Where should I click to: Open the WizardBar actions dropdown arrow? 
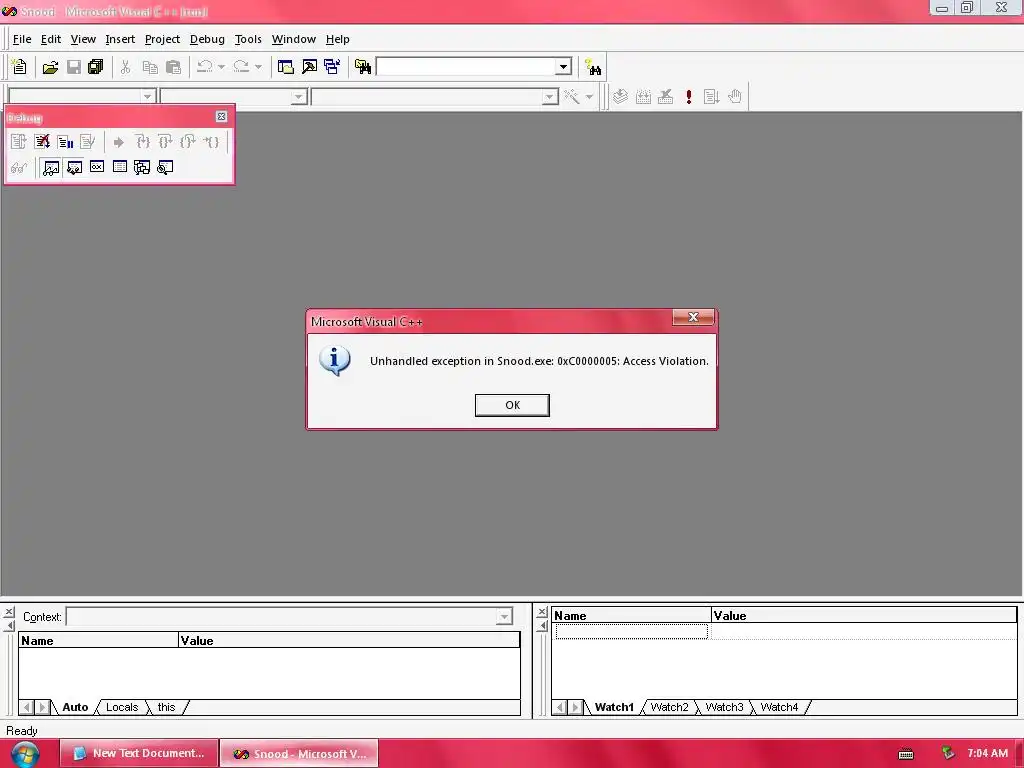click(x=589, y=97)
